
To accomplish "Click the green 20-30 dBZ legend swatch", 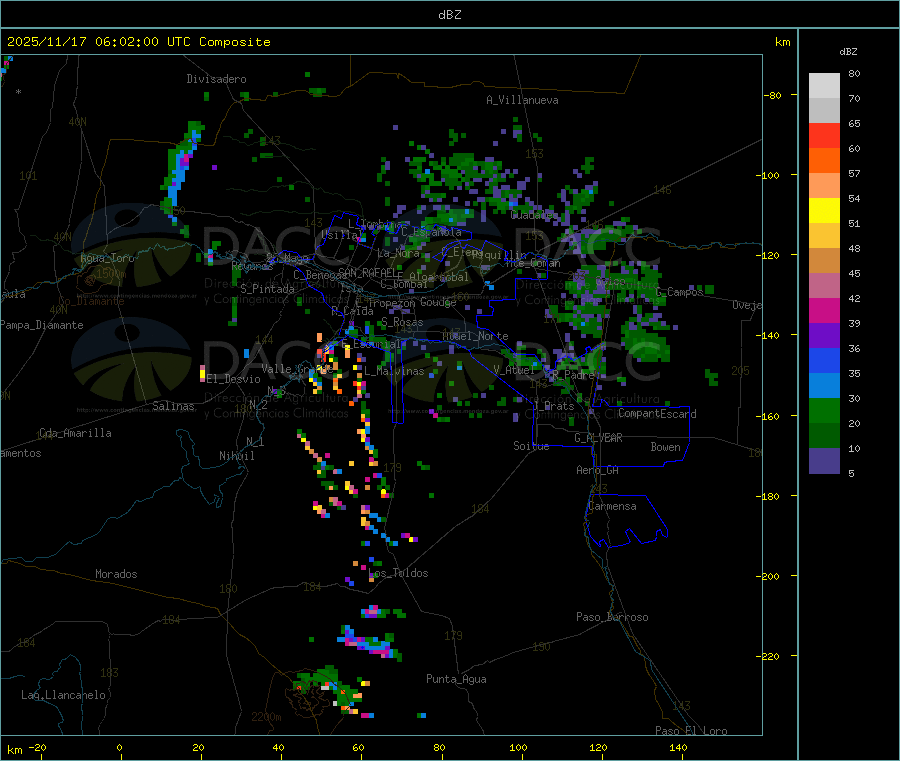I will coord(824,410).
